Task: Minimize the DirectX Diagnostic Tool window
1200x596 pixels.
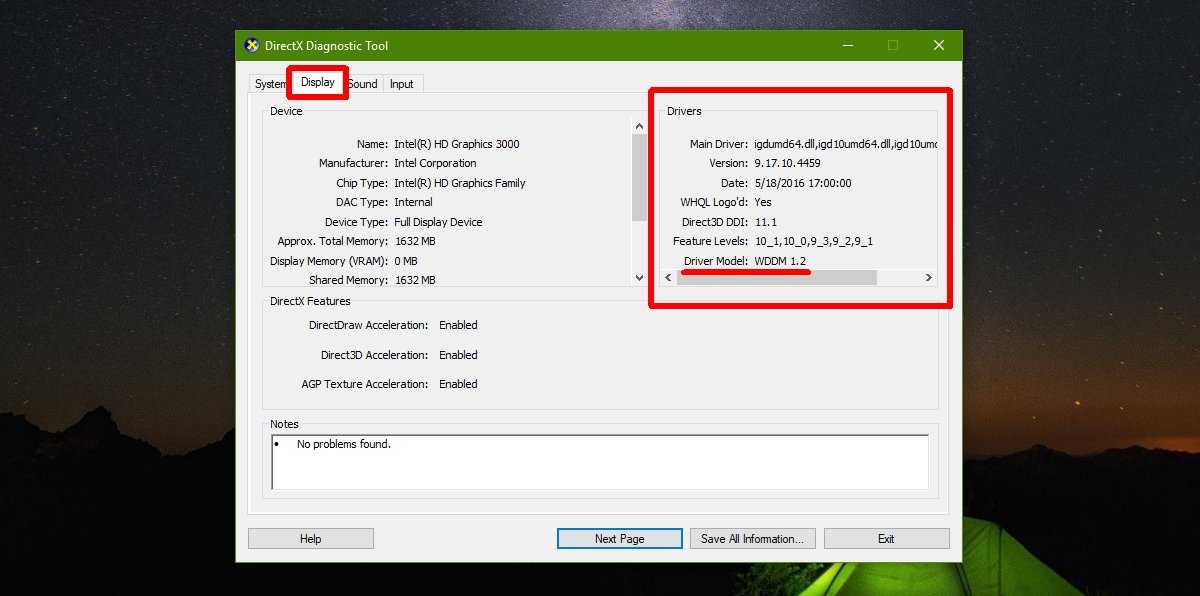Action: pyautogui.click(x=847, y=46)
